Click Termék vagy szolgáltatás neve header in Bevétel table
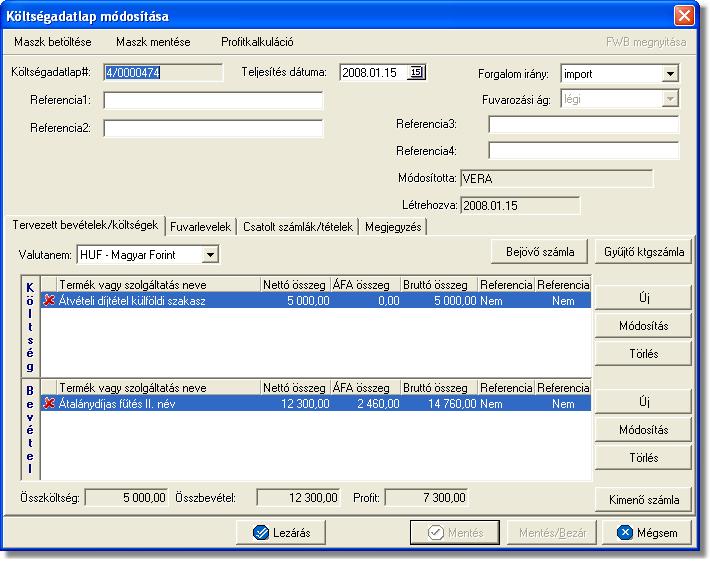The height and width of the screenshot is (561, 710). point(158,388)
